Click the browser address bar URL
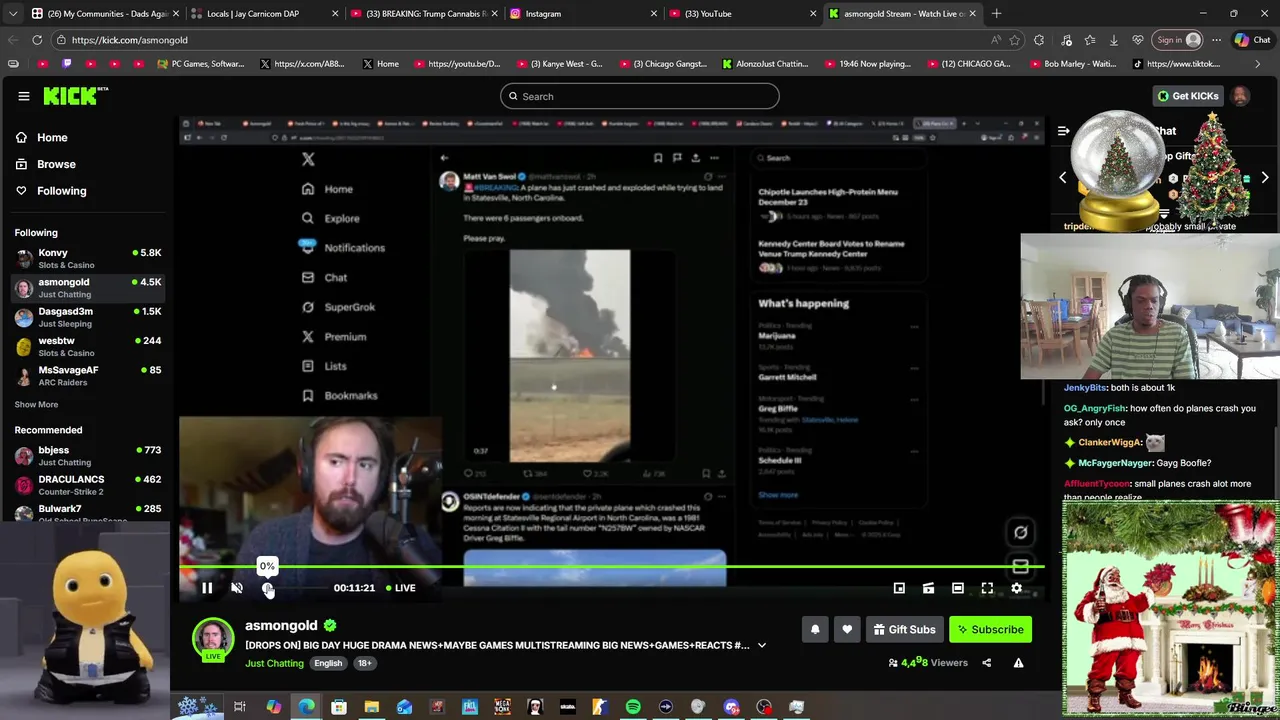Screen dimensions: 1280x720 130,40
